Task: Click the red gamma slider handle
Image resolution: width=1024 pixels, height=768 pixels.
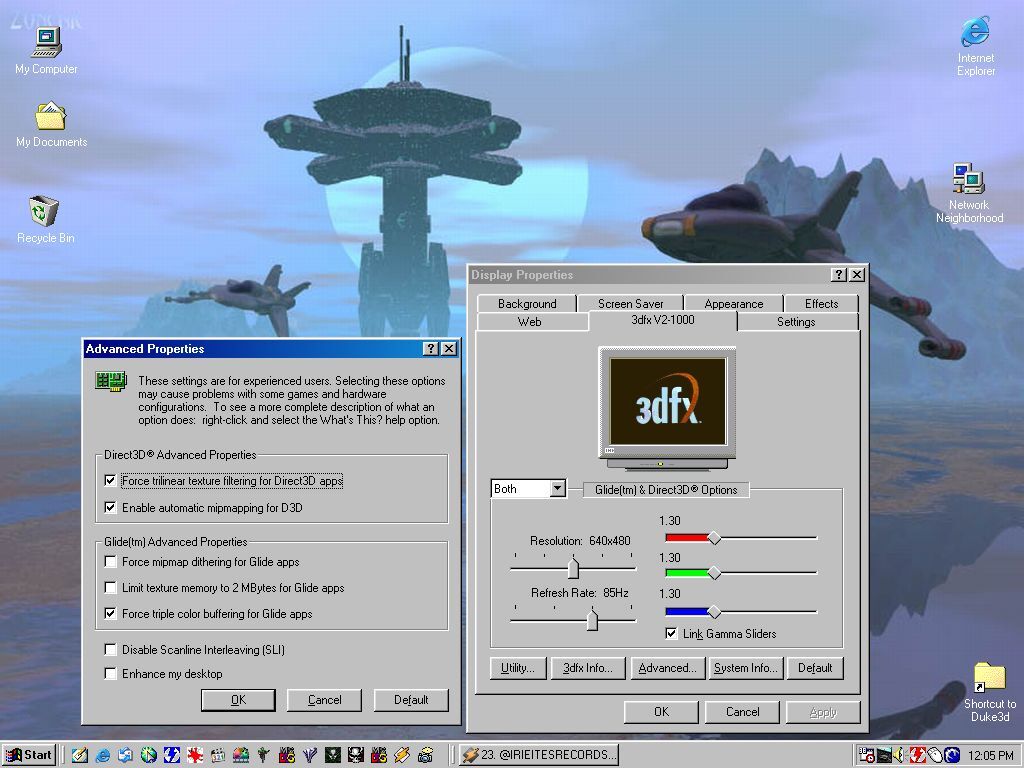Action: tap(714, 538)
